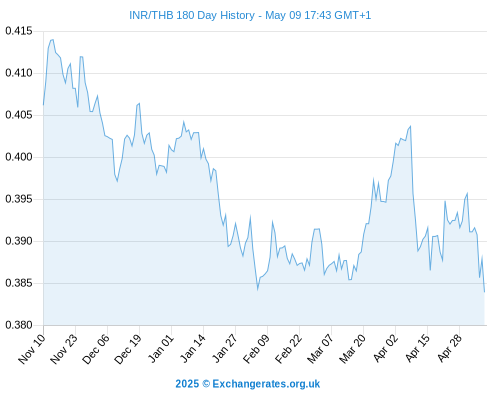495x400 pixels.
Task: Select the Feb 09 x-axis date label
Action: coord(256,349)
